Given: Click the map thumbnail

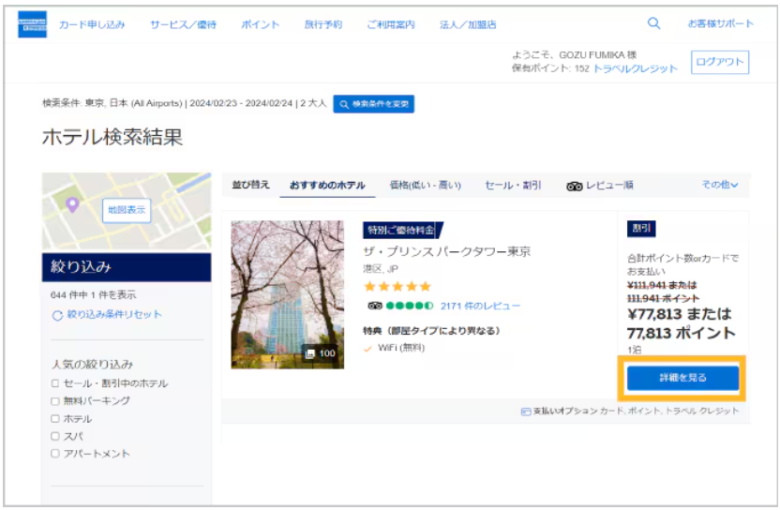Looking at the screenshot, I should pos(126,211).
